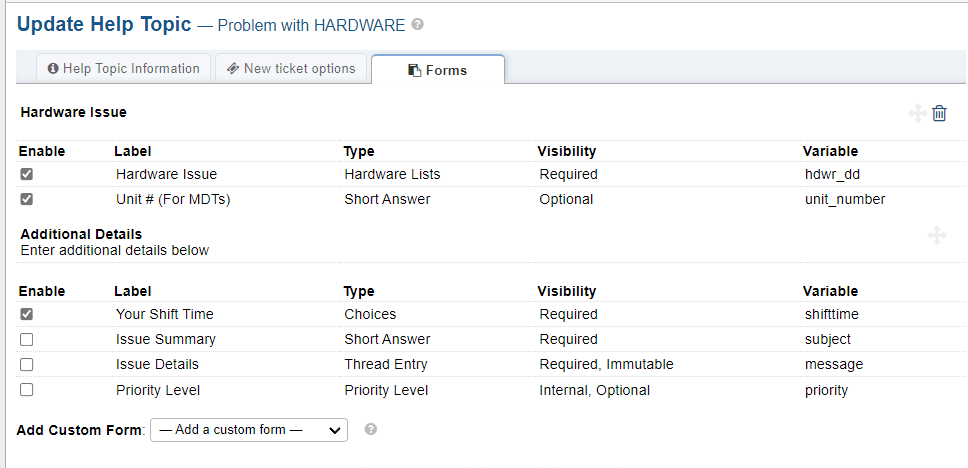Click the Hardware Lists type text
968x468 pixels.
point(392,174)
